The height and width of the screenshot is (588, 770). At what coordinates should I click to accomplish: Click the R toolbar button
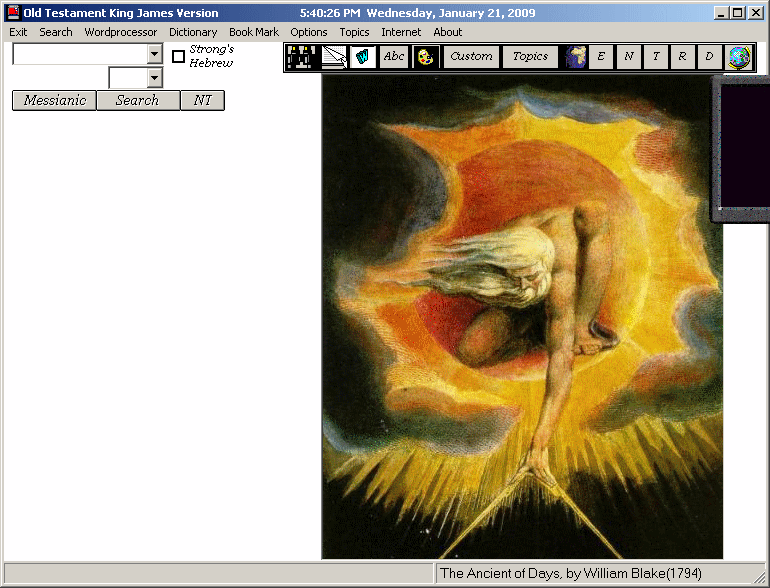pyautogui.click(x=682, y=57)
